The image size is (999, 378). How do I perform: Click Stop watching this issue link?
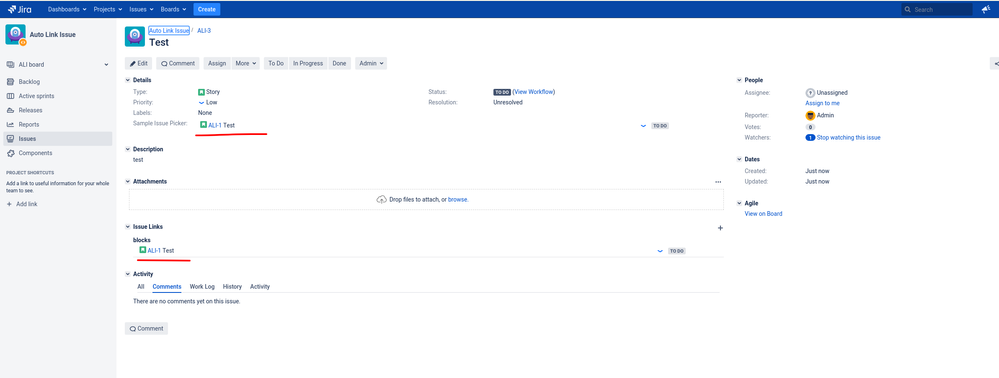coord(849,138)
